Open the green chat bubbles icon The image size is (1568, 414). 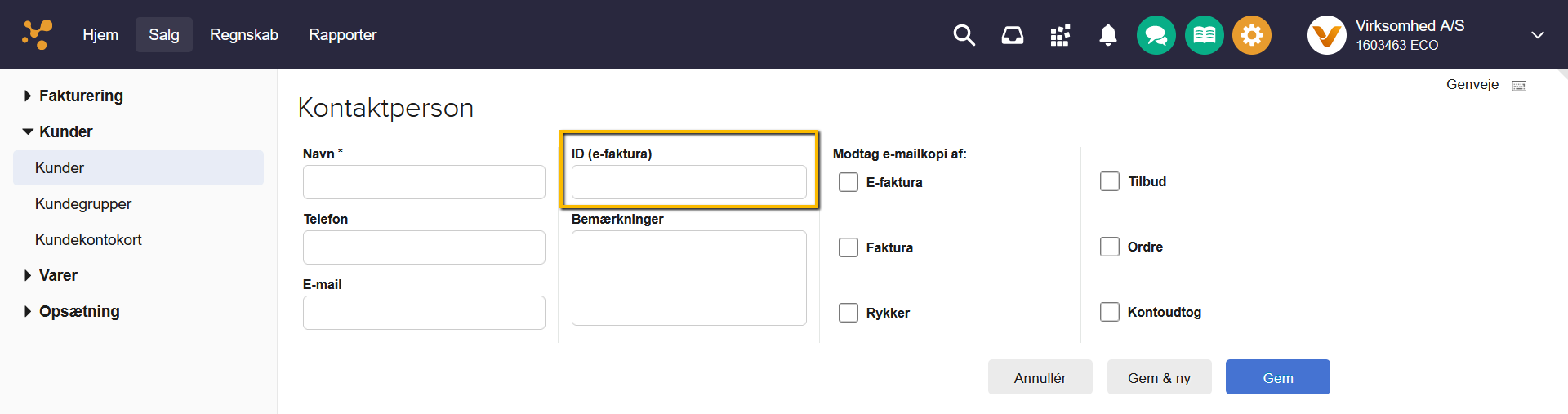[x=1156, y=35]
